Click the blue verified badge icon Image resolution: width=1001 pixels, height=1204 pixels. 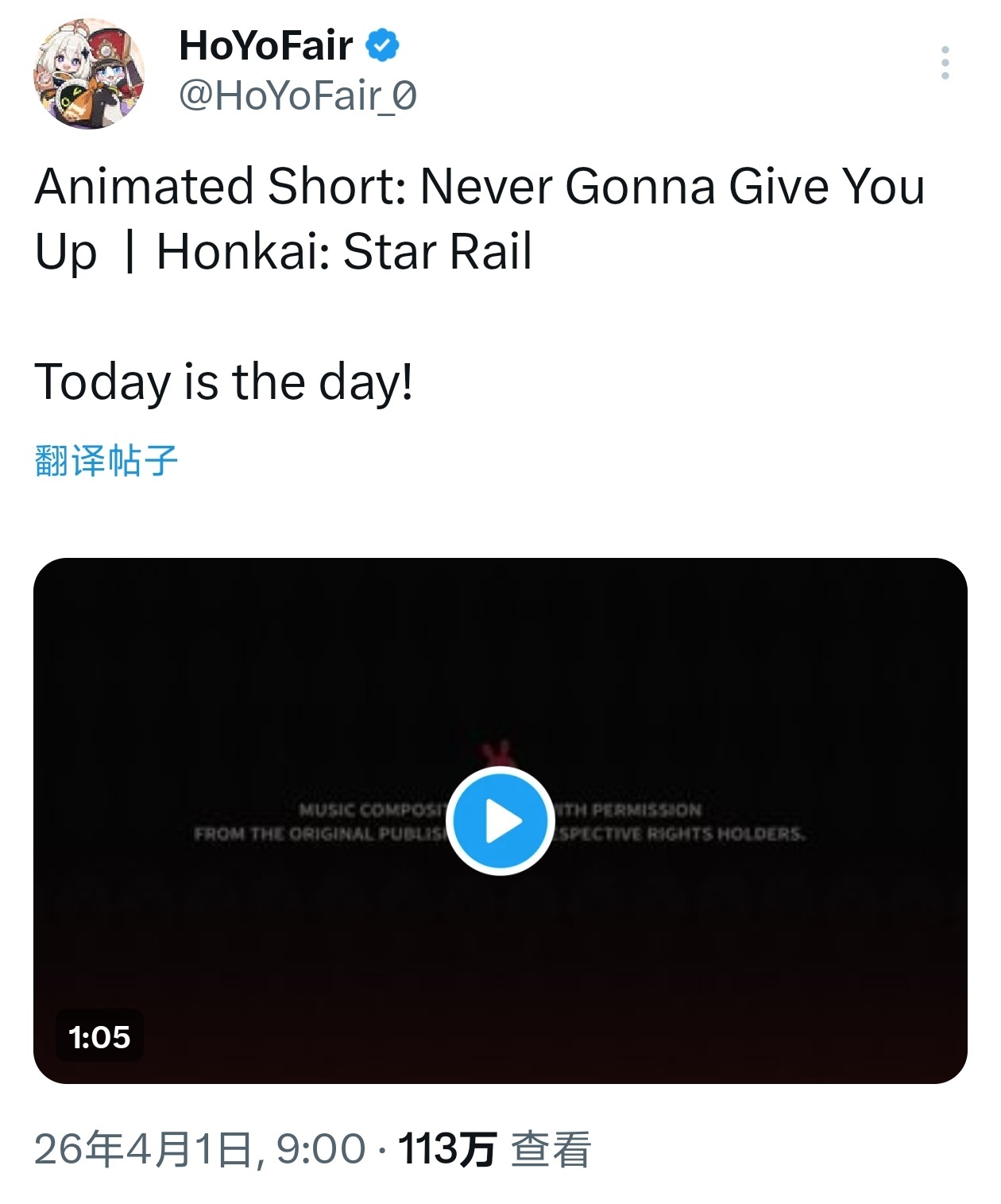click(x=382, y=45)
